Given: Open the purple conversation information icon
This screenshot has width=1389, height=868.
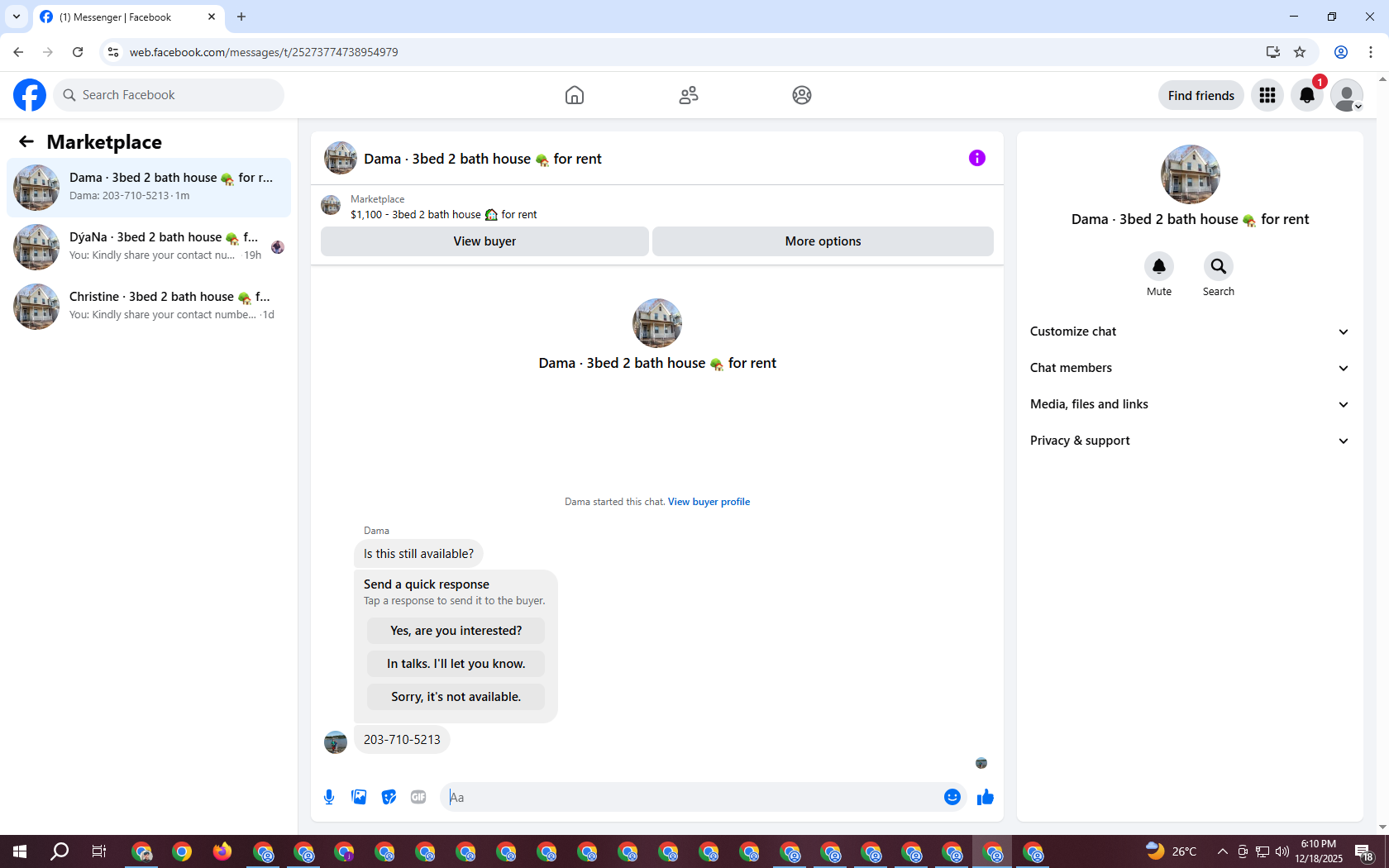Looking at the screenshot, I should pos(977,158).
